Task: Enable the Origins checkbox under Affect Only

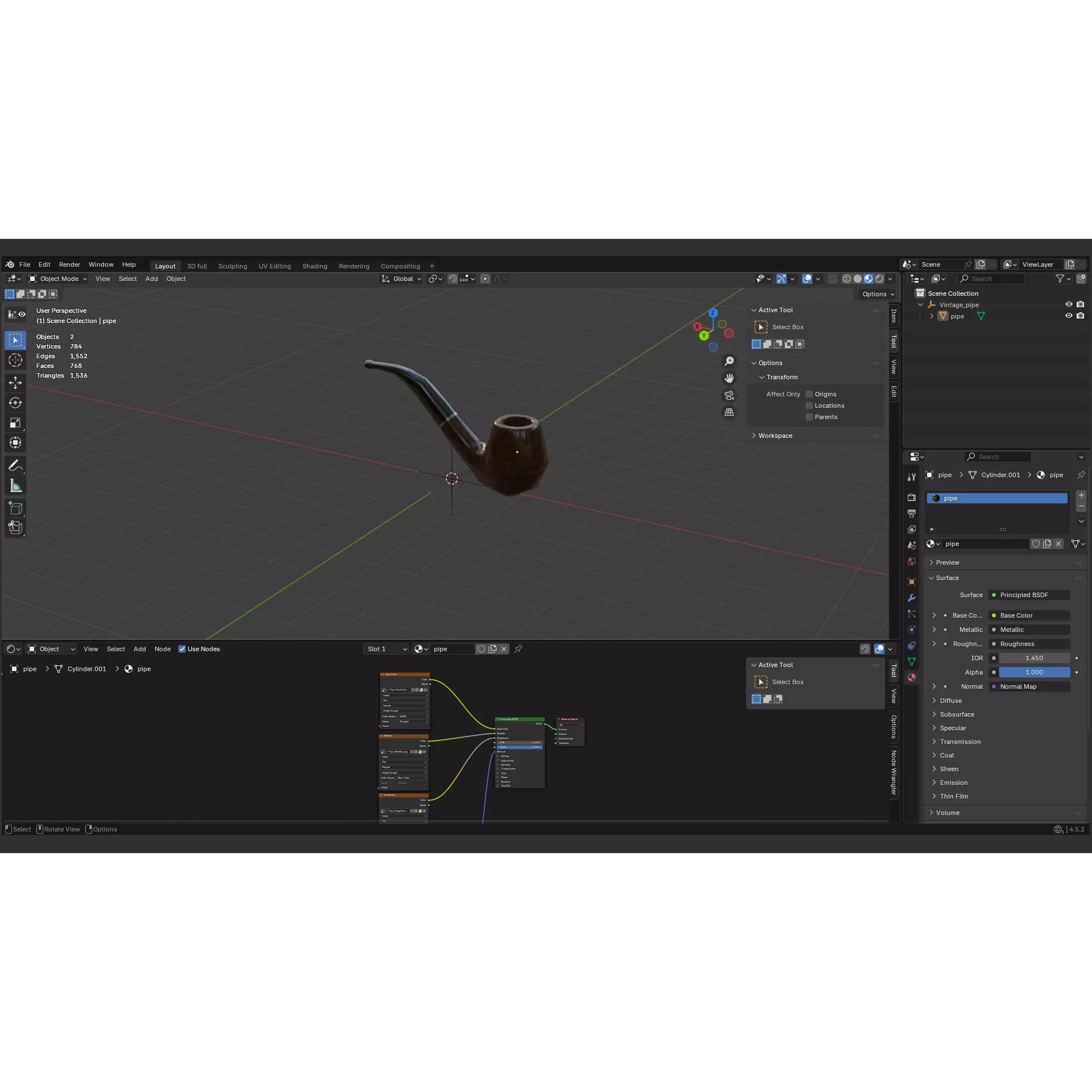Action: tap(810, 394)
